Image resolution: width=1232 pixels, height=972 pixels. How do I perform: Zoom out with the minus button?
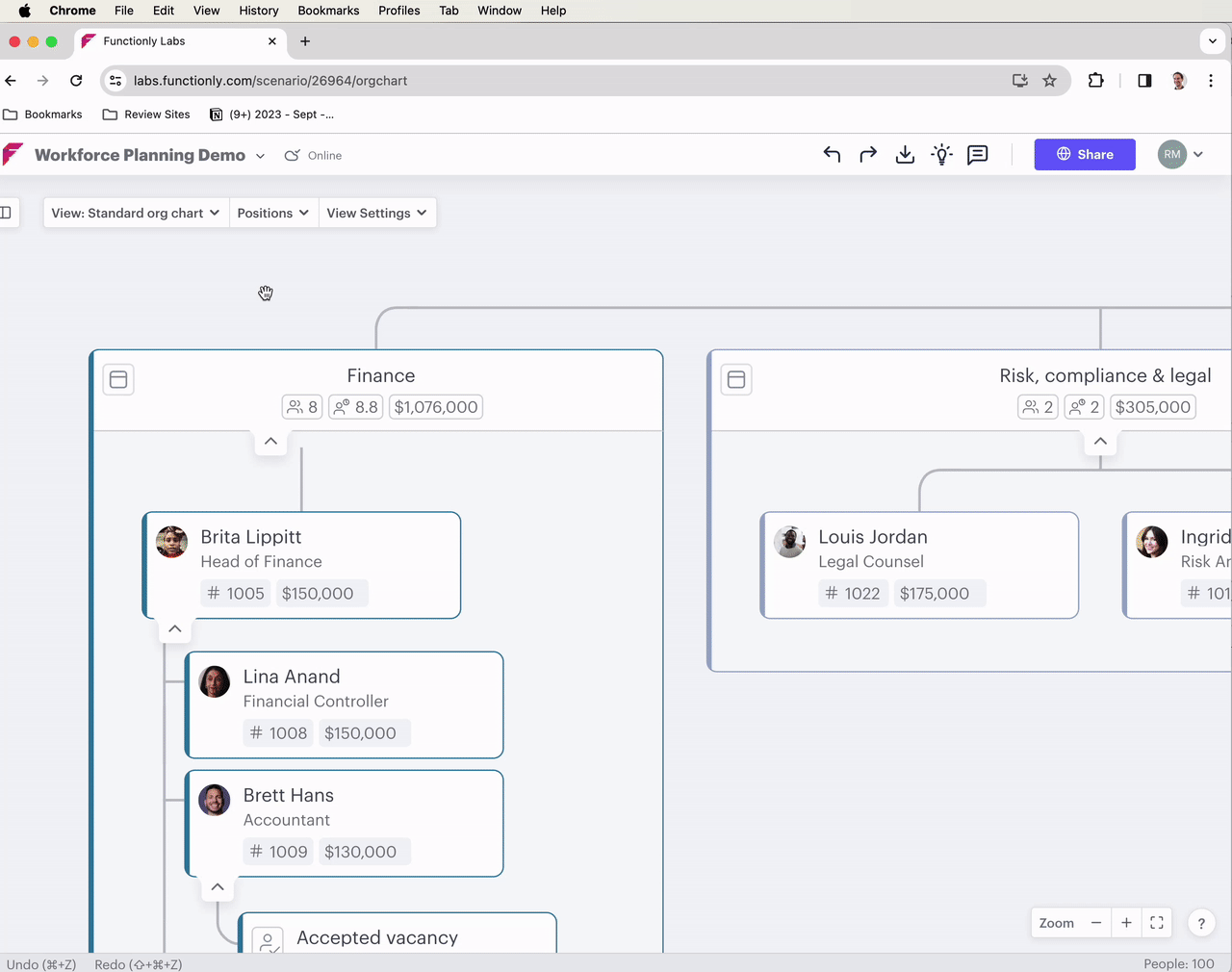[x=1095, y=923]
